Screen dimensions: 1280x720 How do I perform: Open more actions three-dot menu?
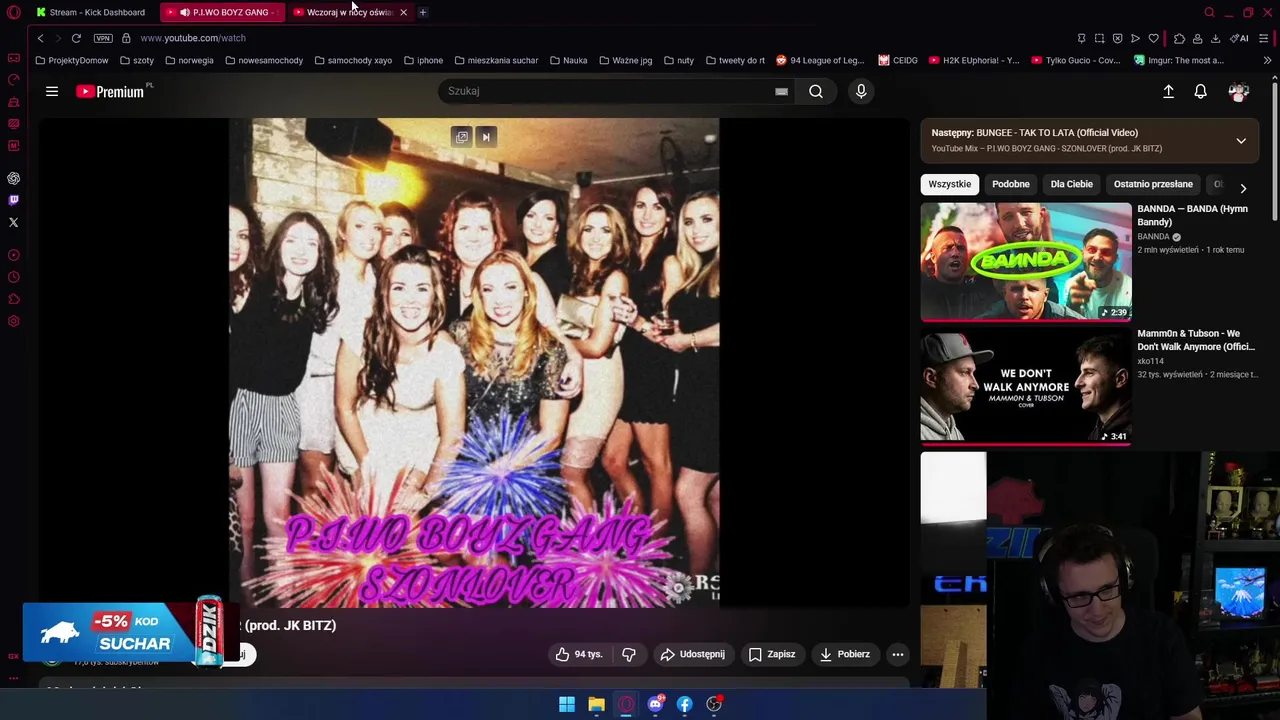898,654
